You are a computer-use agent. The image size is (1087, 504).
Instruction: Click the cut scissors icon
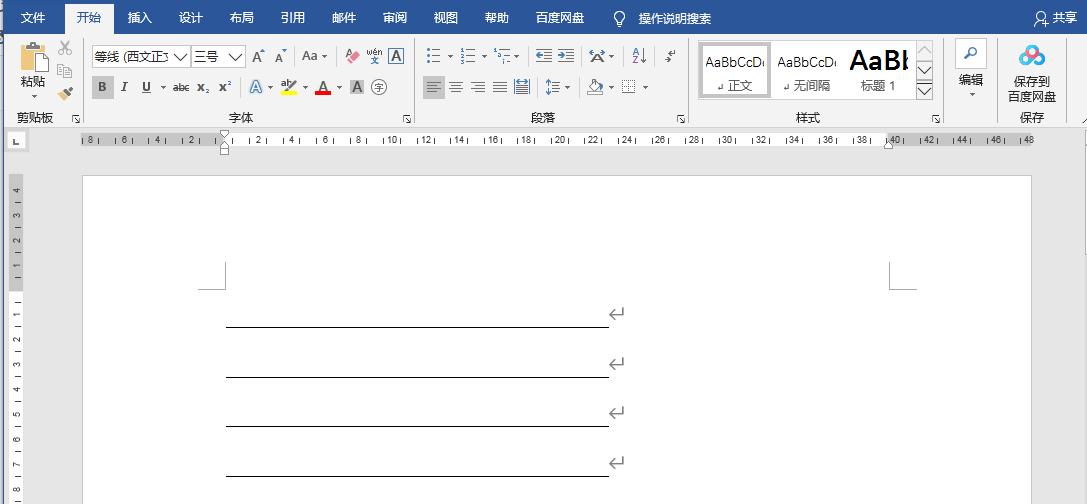click(x=65, y=48)
